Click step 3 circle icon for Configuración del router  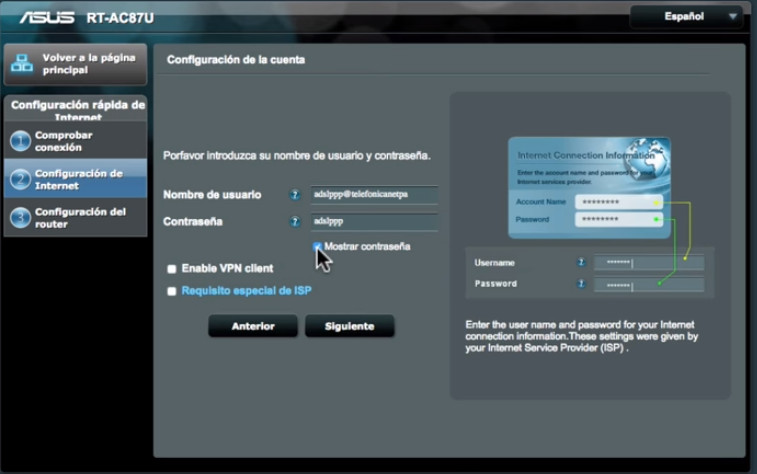[20, 217]
